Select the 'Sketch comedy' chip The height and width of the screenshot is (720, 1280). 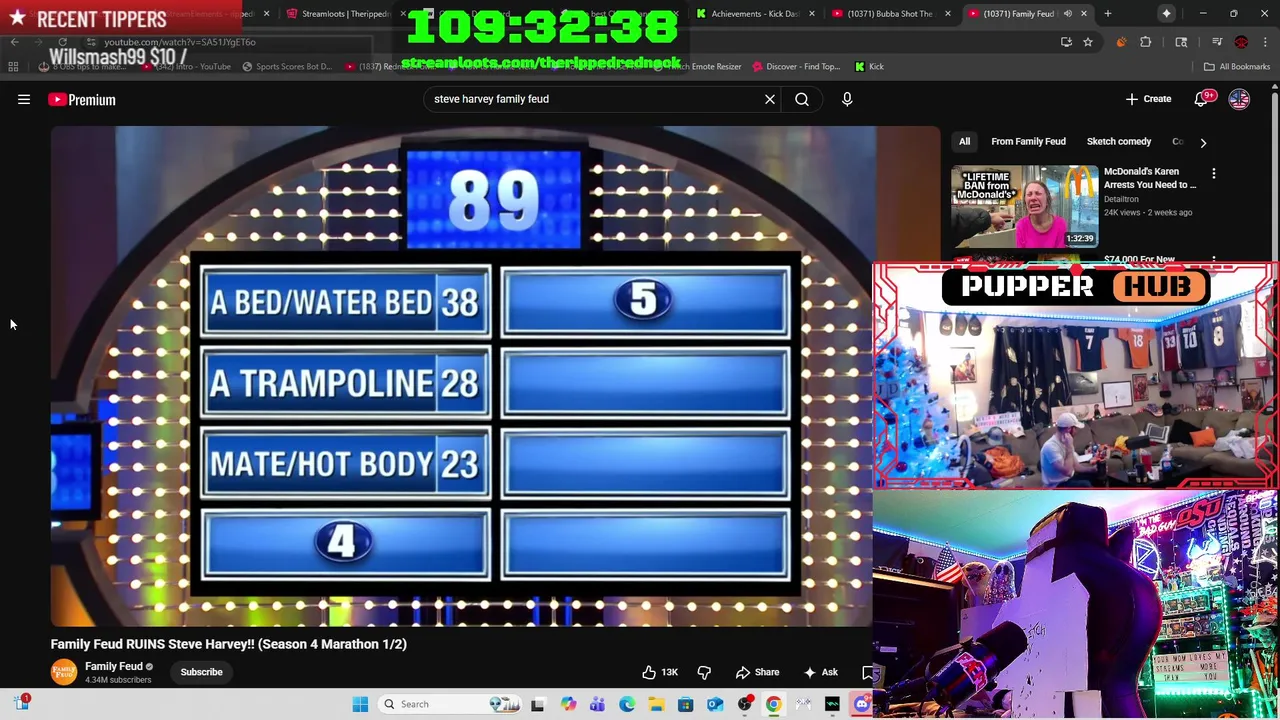coord(1119,142)
